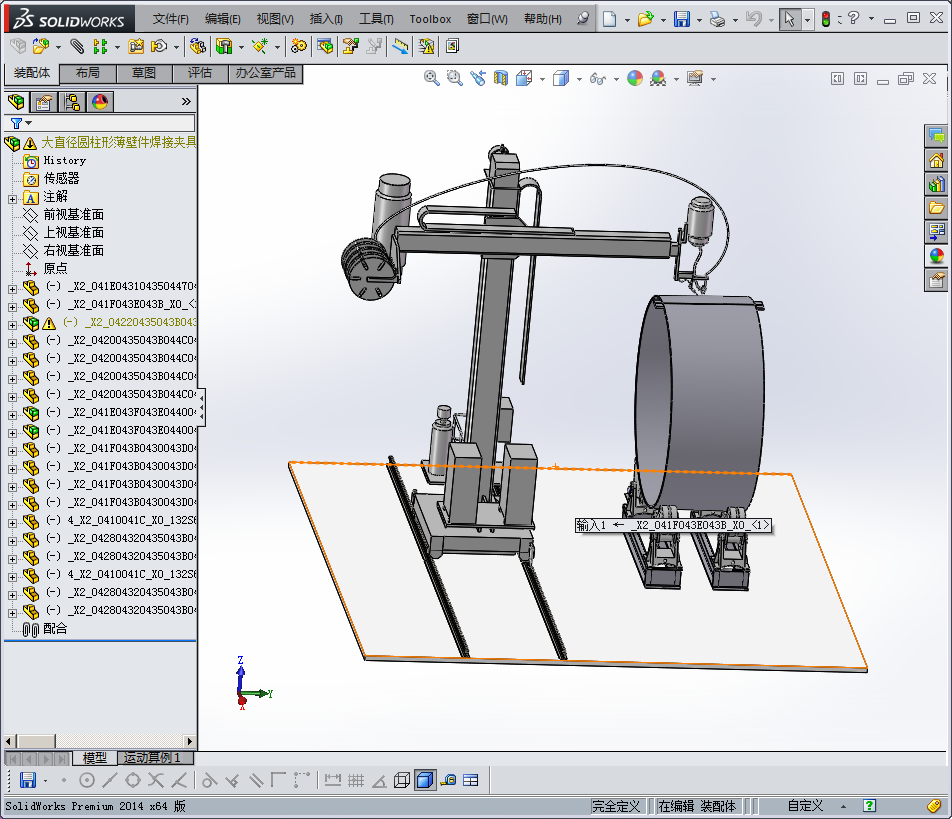The image size is (952, 819).
Task: Click the Print icon
Action: tap(718, 19)
